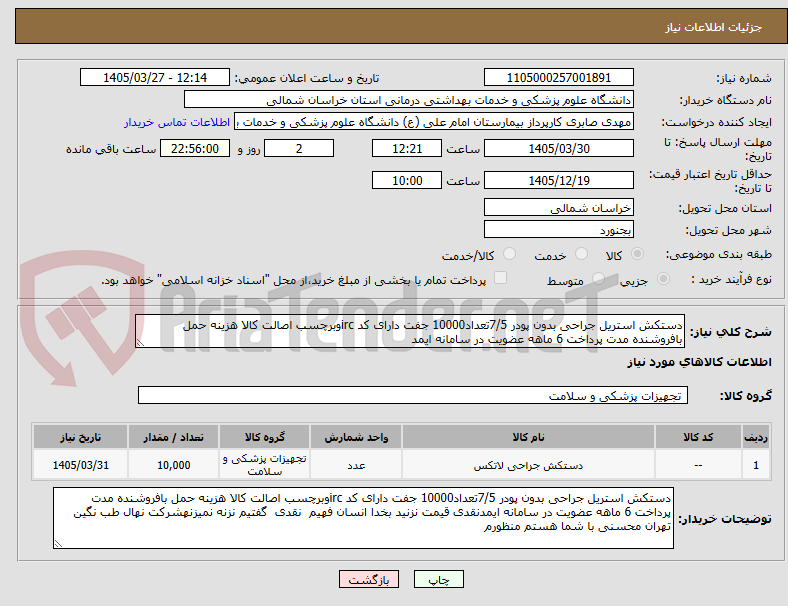Click the price validity date 1405/12/19

pyautogui.click(x=558, y=180)
